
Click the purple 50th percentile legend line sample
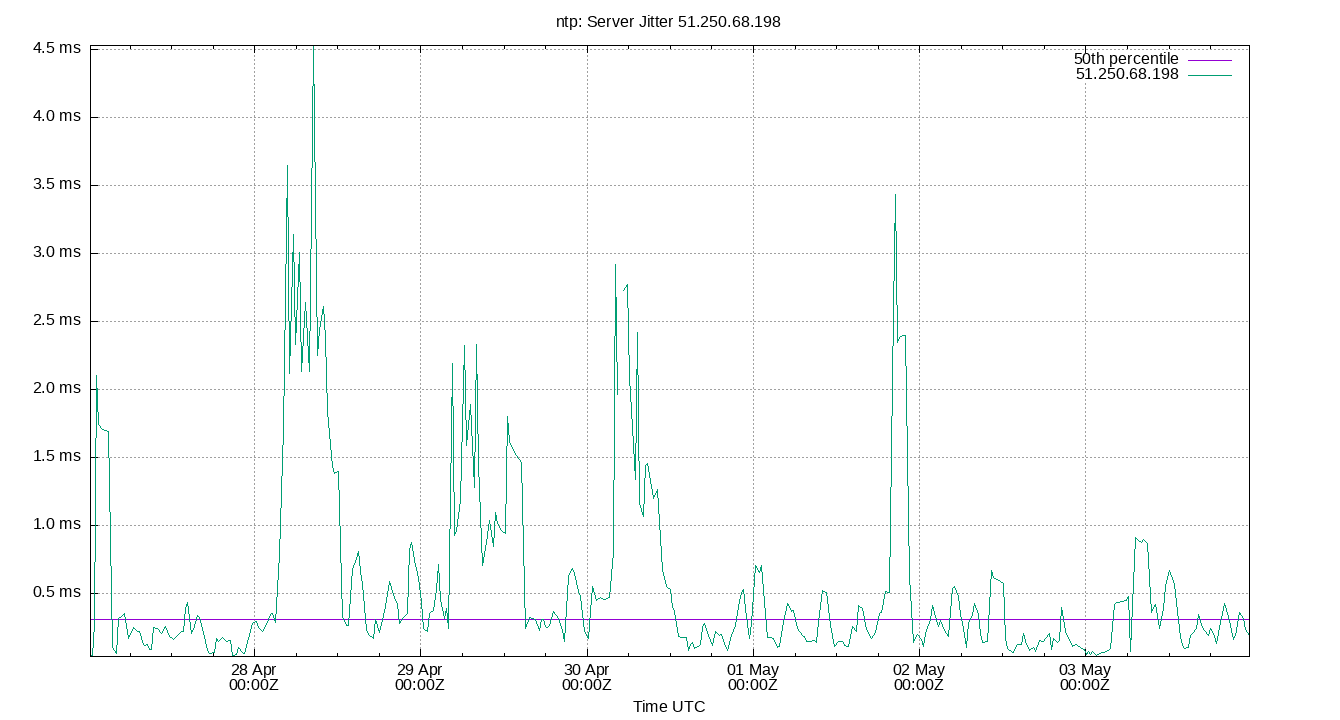pyautogui.click(x=1210, y=60)
